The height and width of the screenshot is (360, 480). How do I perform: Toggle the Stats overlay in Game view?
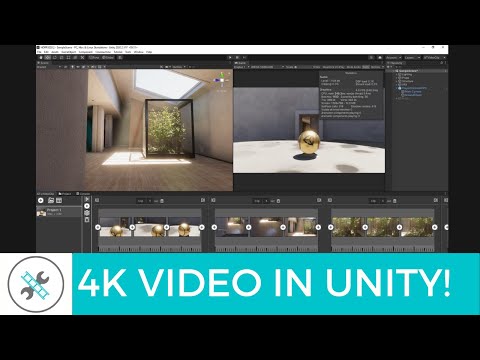pyautogui.click(x=366, y=67)
